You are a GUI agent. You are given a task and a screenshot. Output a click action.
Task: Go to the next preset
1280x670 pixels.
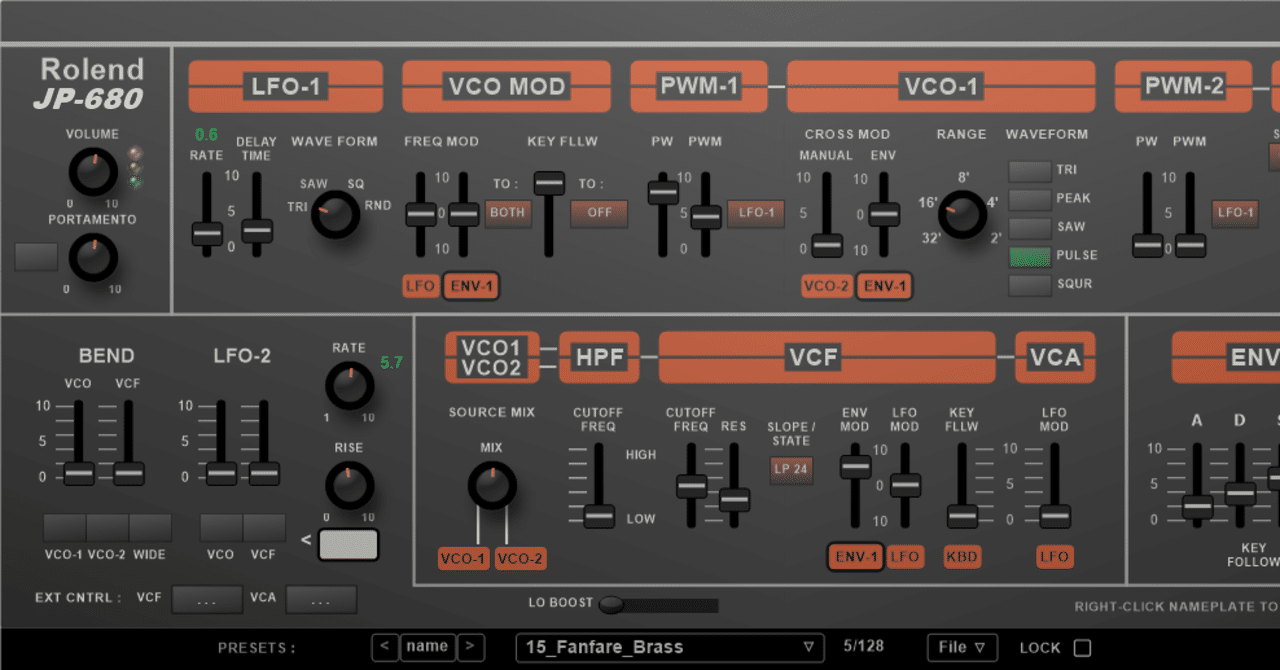point(471,647)
